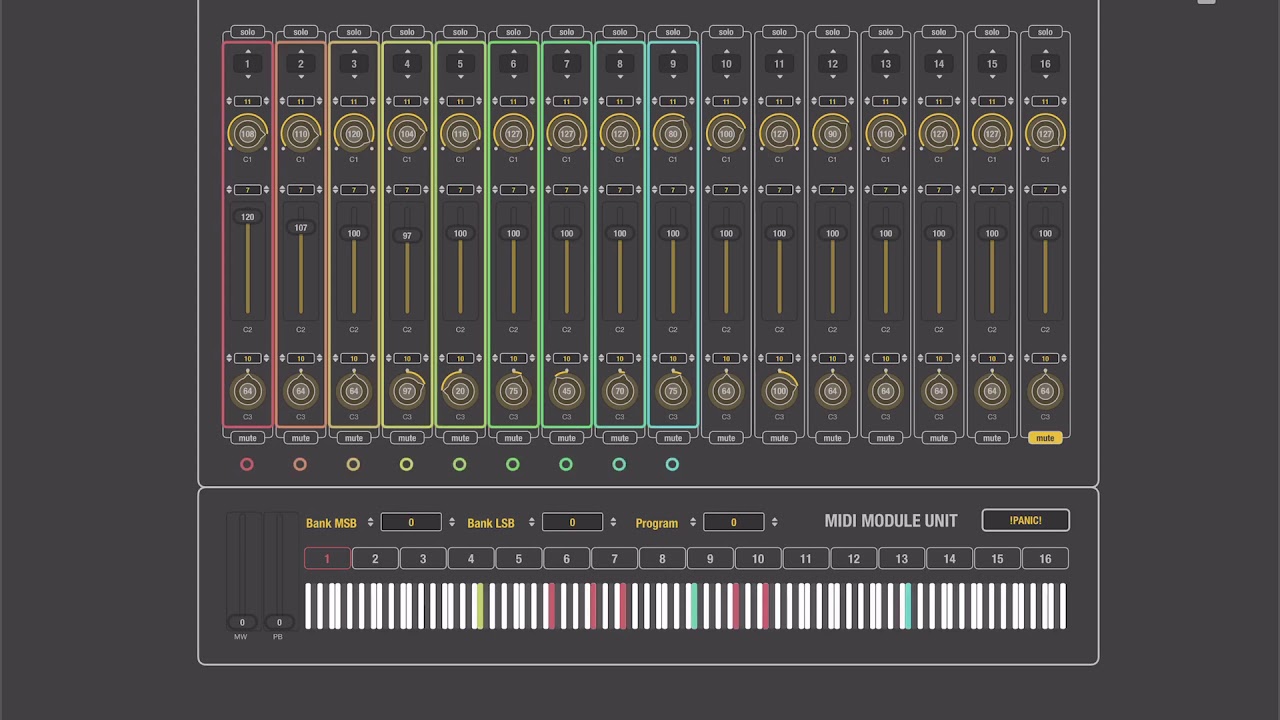Click the Program value field
The width and height of the screenshot is (1280, 720).
734,522
